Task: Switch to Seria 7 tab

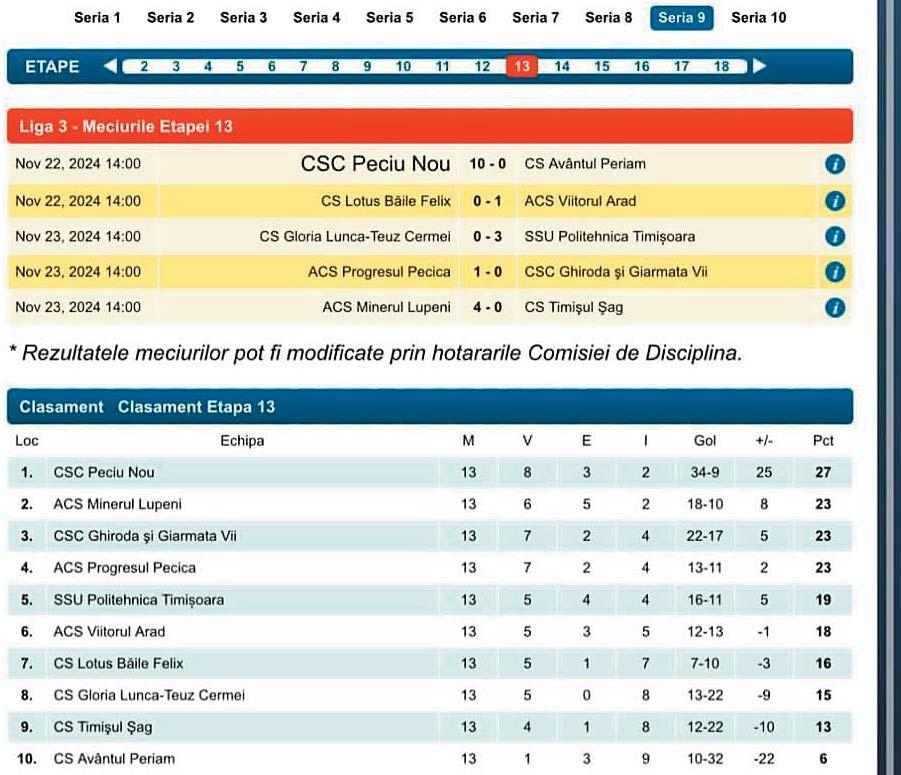Action: pyautogui.click(x=535, y=18)
